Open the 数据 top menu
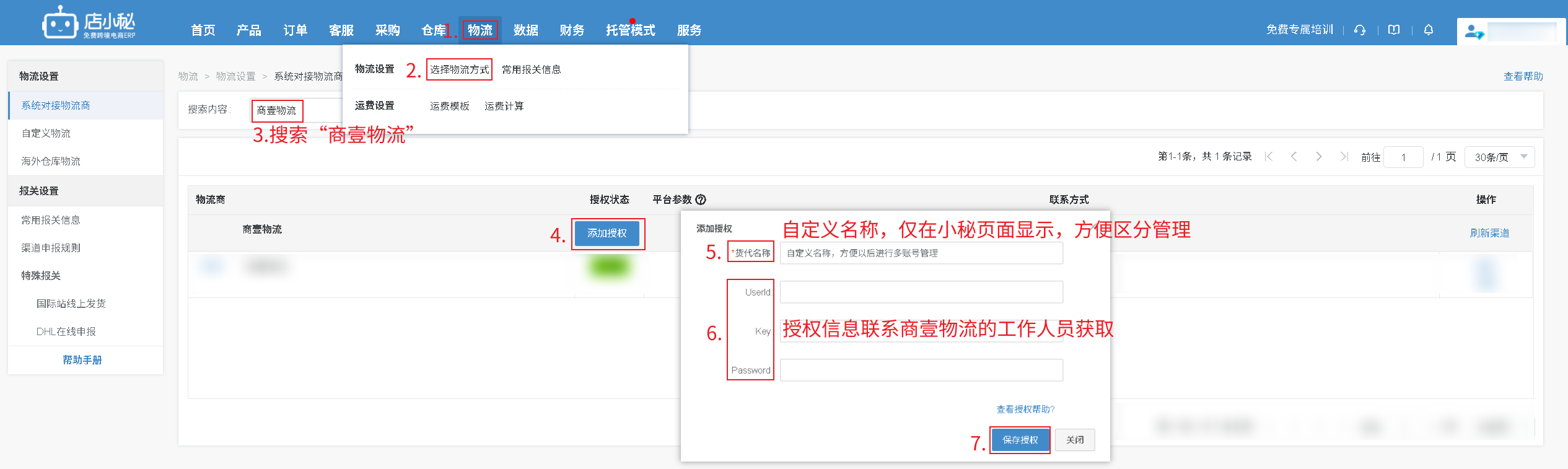This screenshot has height=469, width=1568. (526, 30)
